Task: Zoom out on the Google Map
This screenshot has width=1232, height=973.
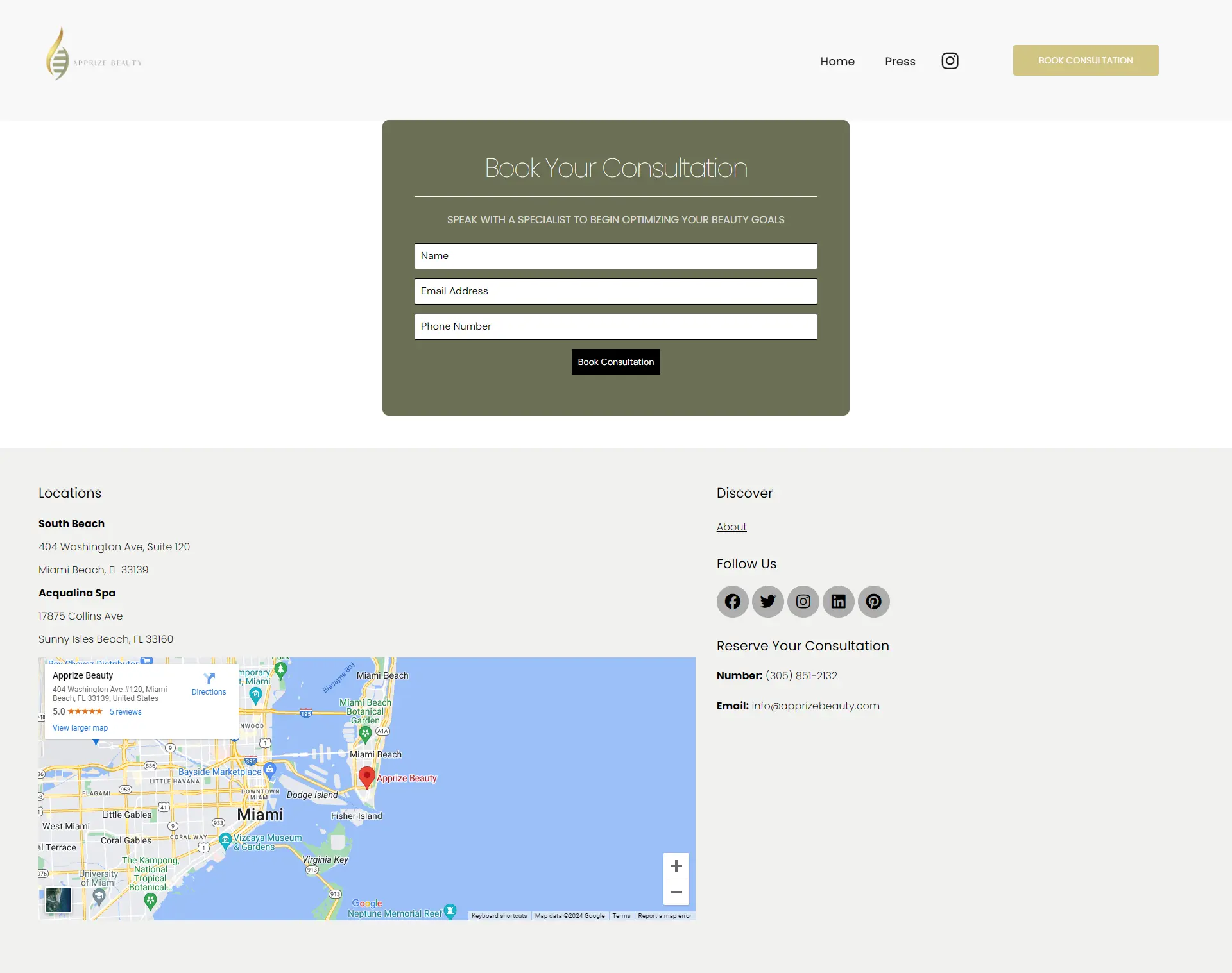Action: coord(676,893)
